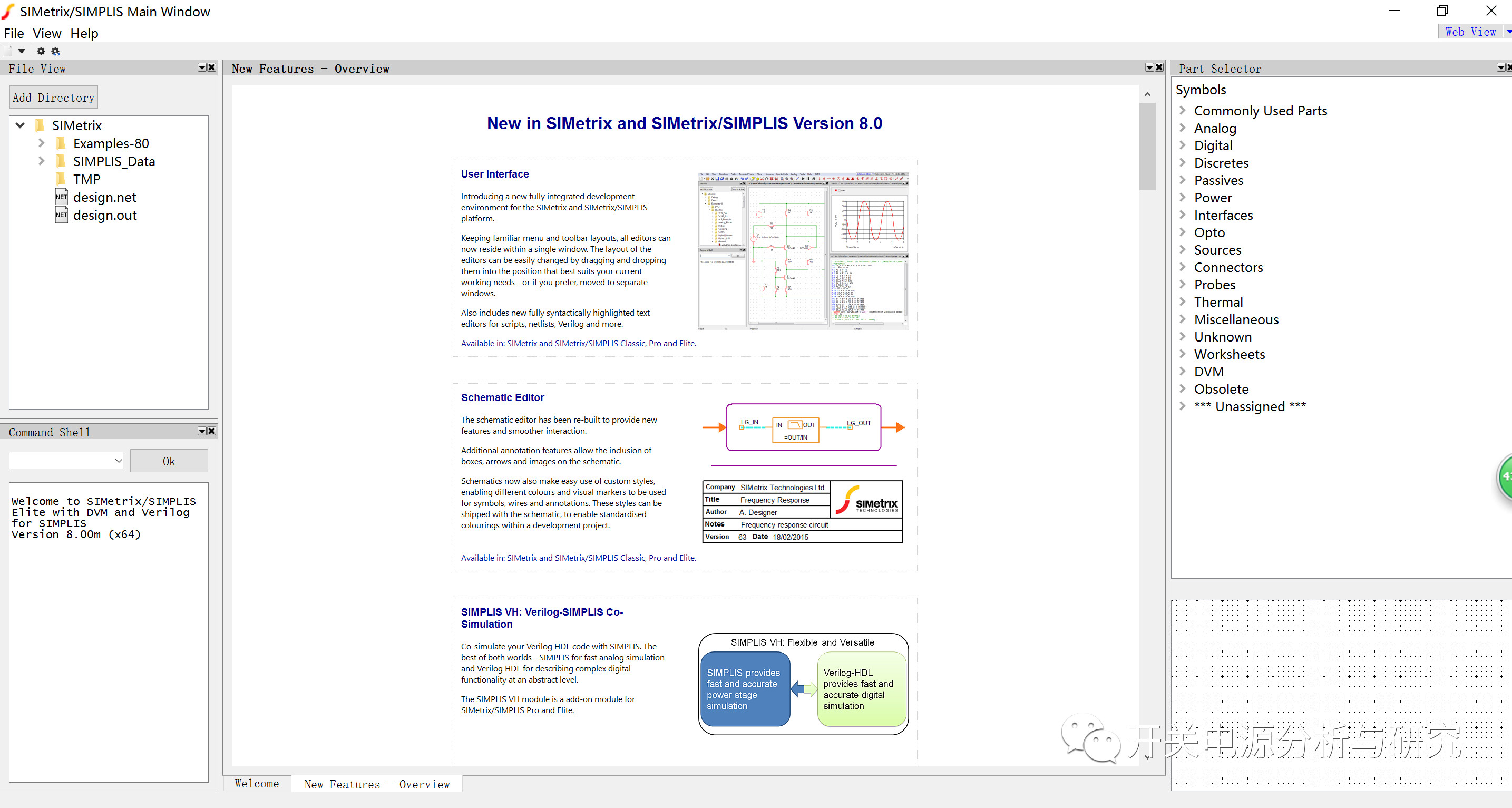
Task: Click the vertical scrollbar thumb in overview
Action: (1147, 147)
